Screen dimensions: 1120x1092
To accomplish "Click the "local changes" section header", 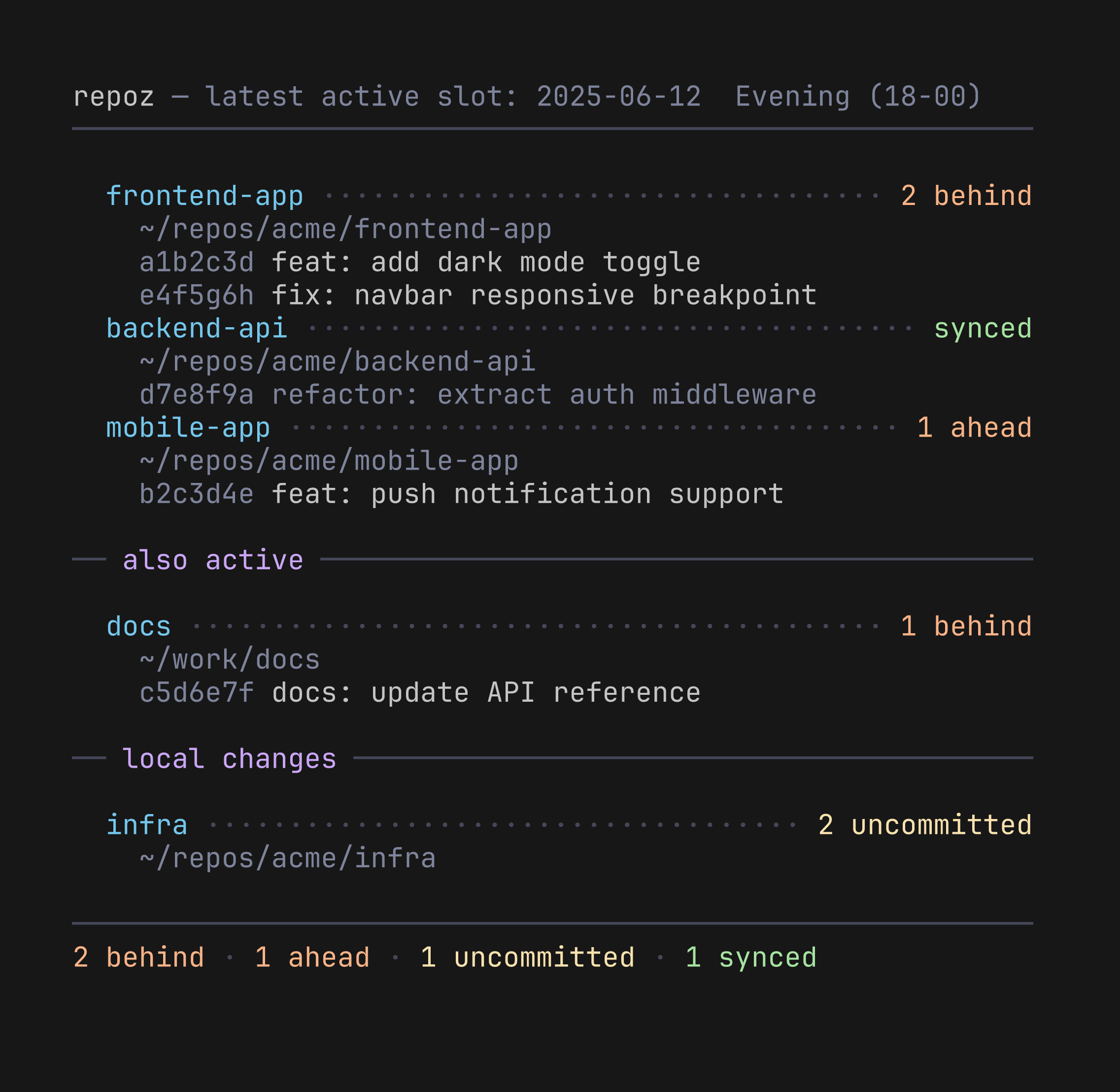I will pos(230,759).
